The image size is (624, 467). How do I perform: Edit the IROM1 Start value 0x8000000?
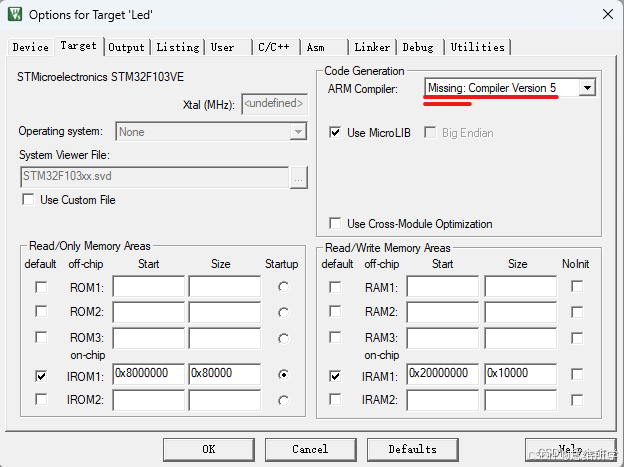[x=148, y=373]
